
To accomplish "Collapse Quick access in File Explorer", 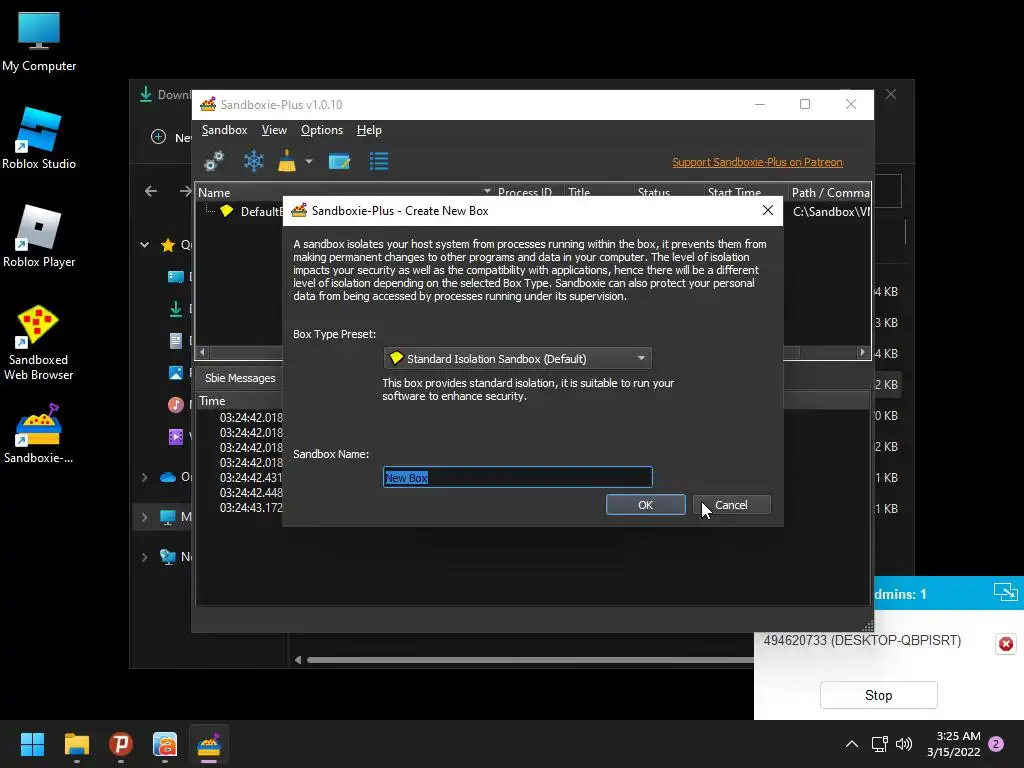I will point(144,245).
